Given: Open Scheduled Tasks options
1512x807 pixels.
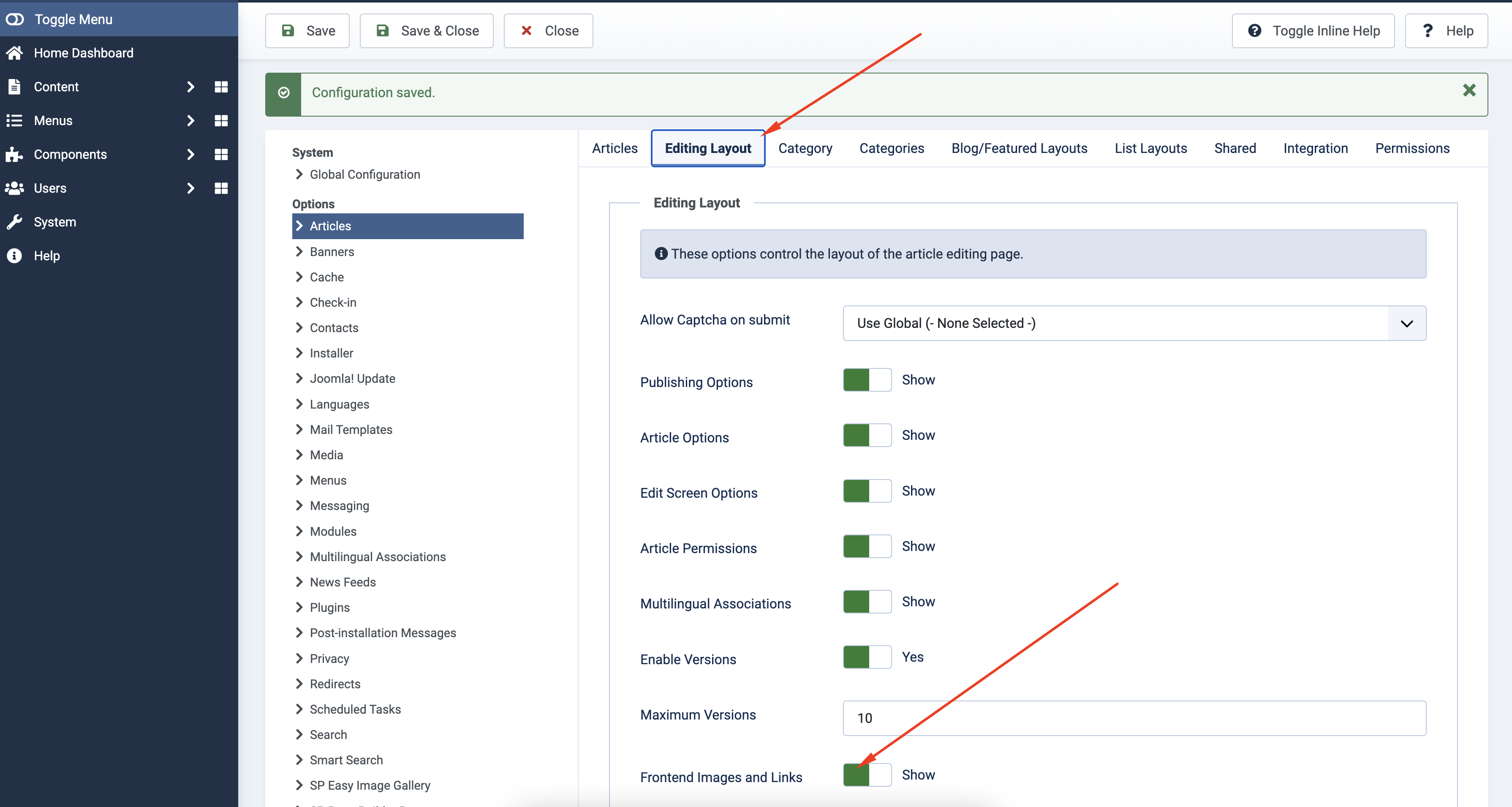Looking at the screenshot, I should [x=355, y=709].
